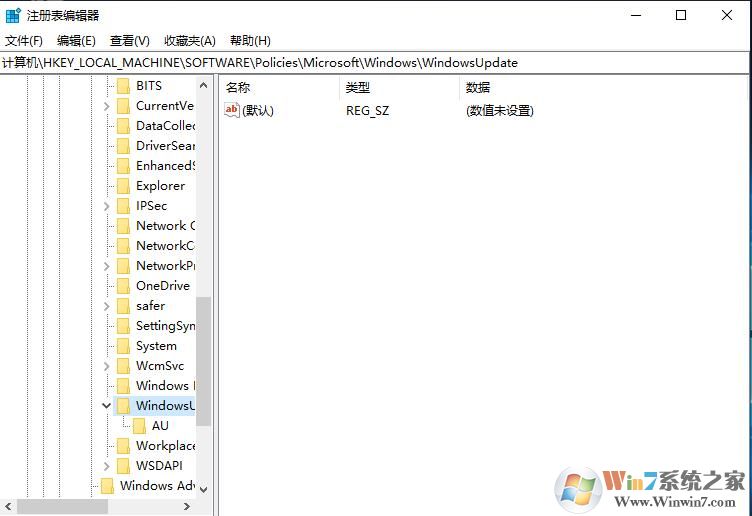752x516 pixels.
Task: Click the NetworkC folder icon
Action: (x=123, y=246)
